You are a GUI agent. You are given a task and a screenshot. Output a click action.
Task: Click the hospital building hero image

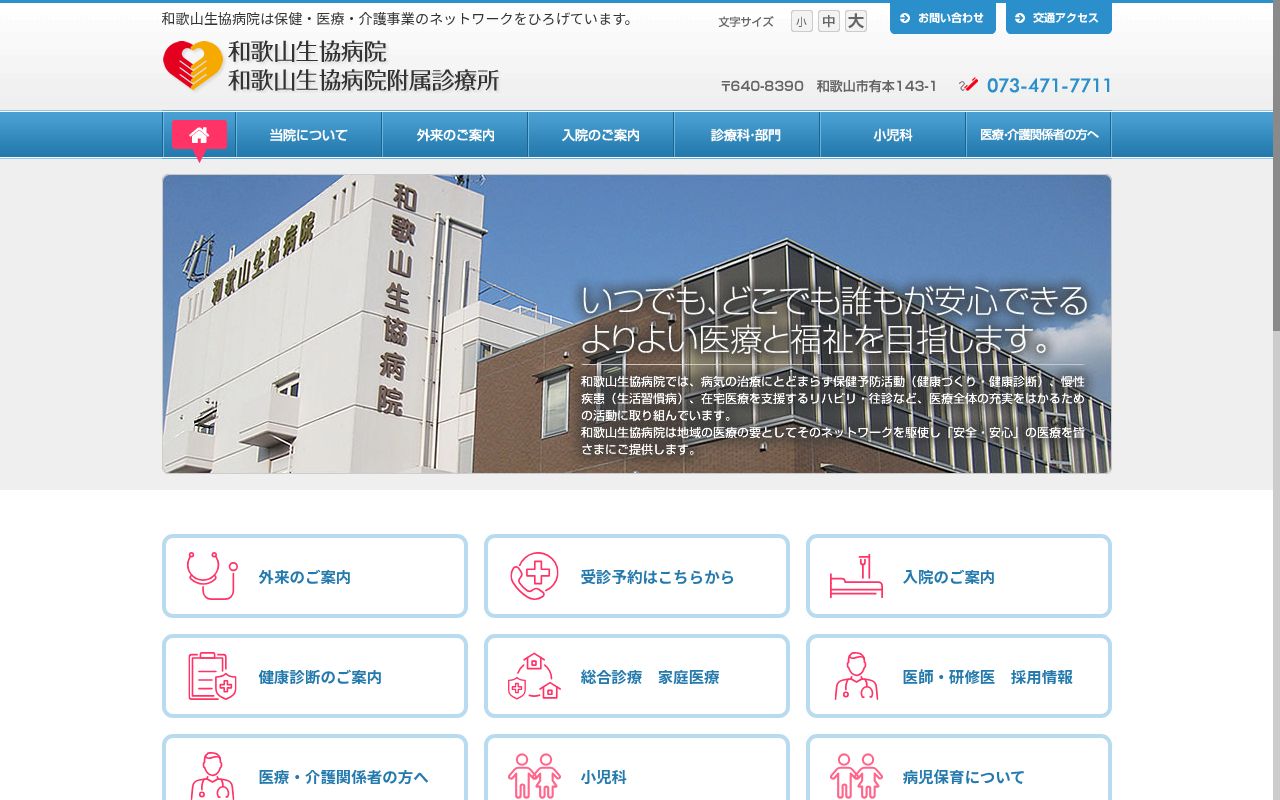[x=637, y=324]
